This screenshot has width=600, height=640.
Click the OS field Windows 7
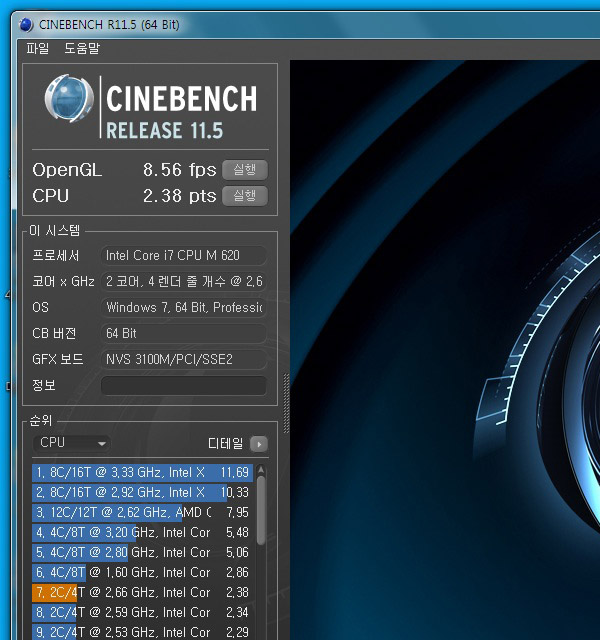[x=184, y=307]
